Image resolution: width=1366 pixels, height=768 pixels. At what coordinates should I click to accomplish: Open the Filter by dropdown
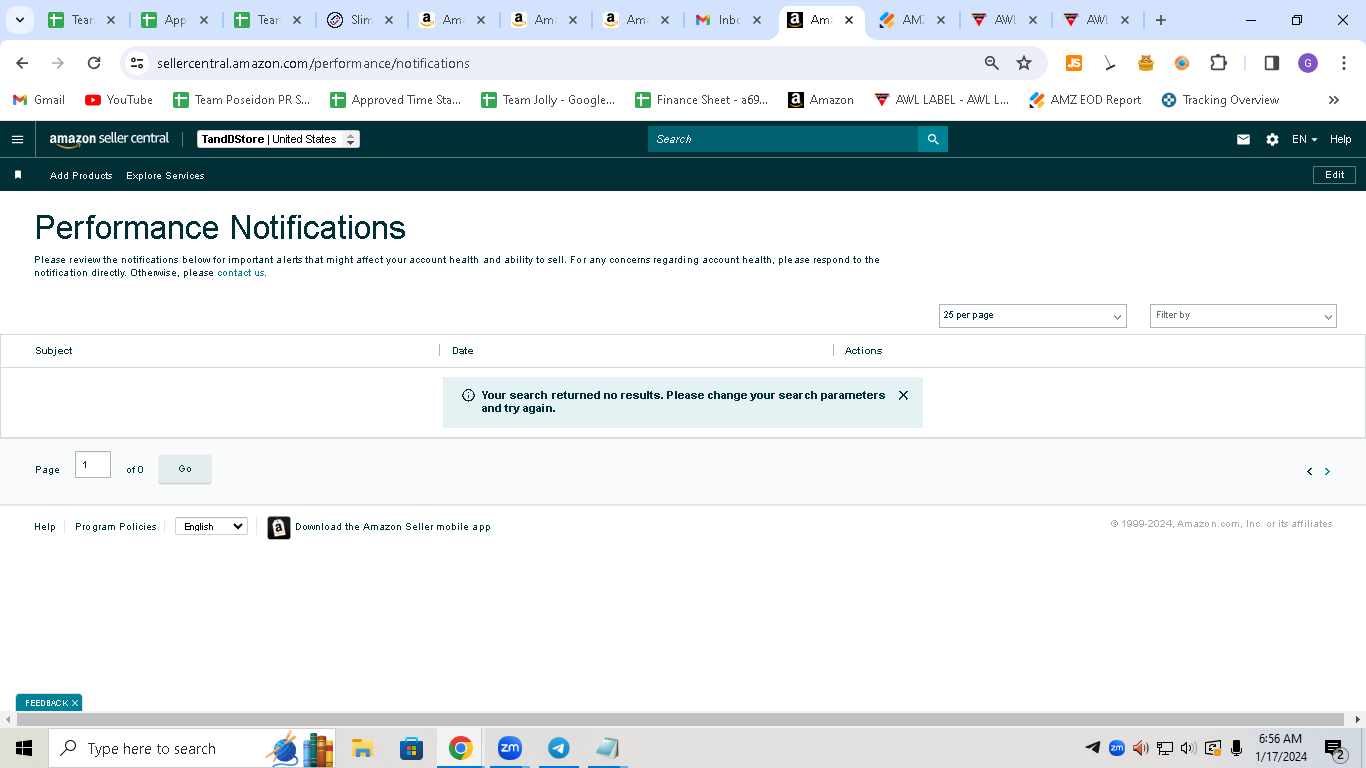1243,316
